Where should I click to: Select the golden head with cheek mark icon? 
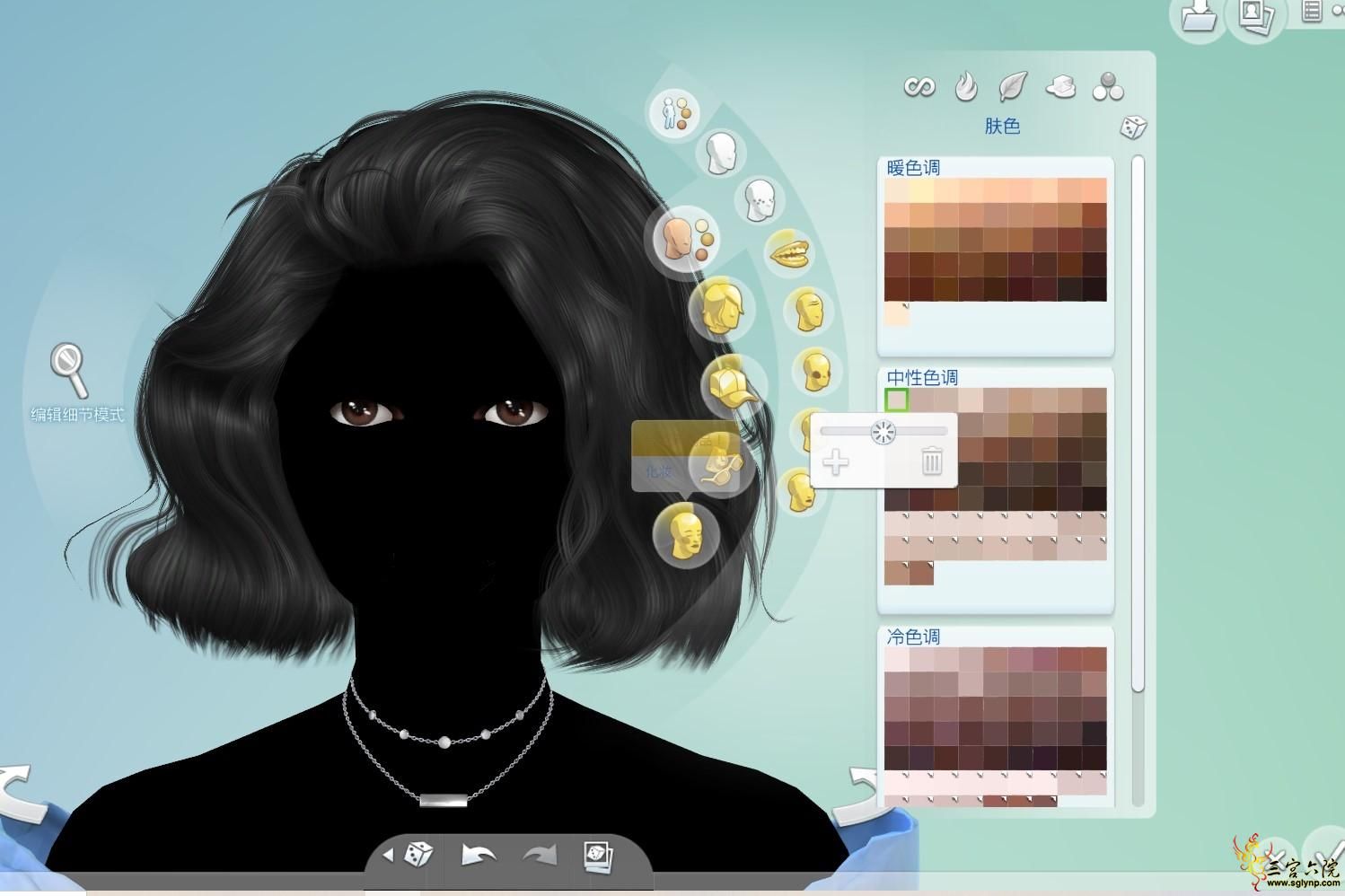816,371
